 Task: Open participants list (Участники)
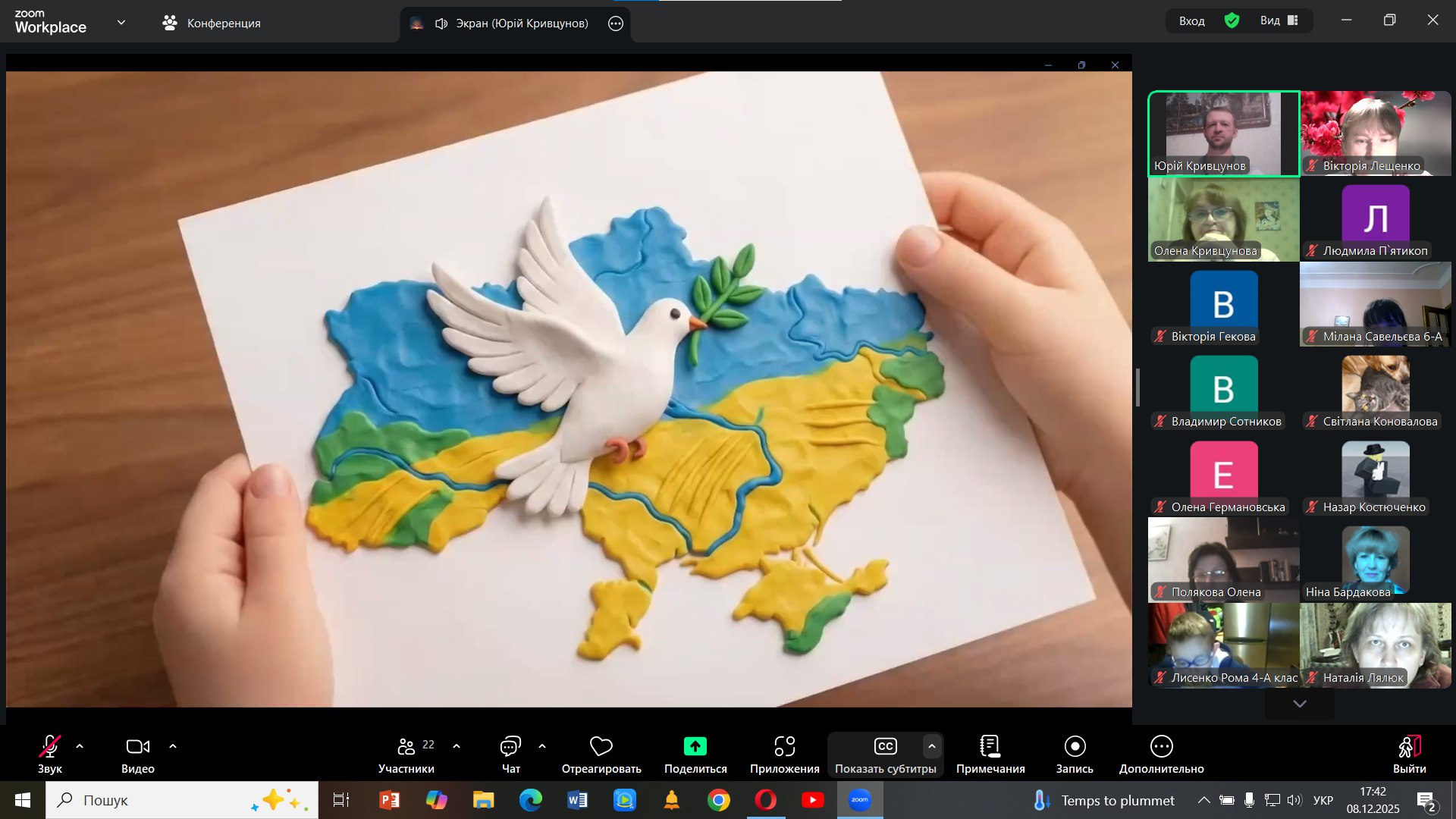(x=407, y=747)
